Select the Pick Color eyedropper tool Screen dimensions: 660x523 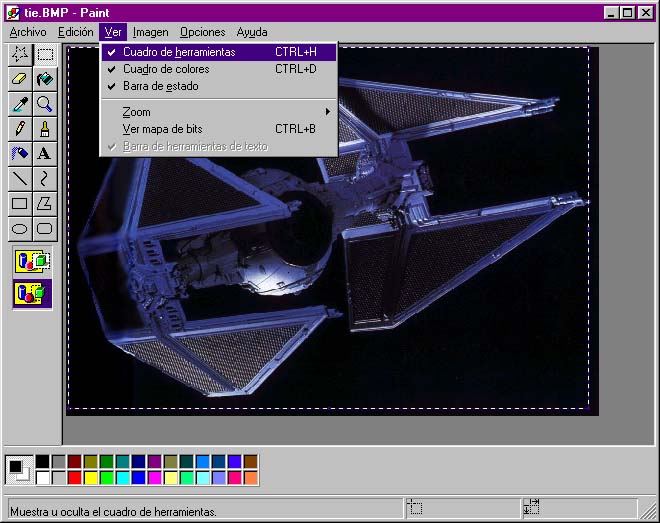(x=20, y=104)
